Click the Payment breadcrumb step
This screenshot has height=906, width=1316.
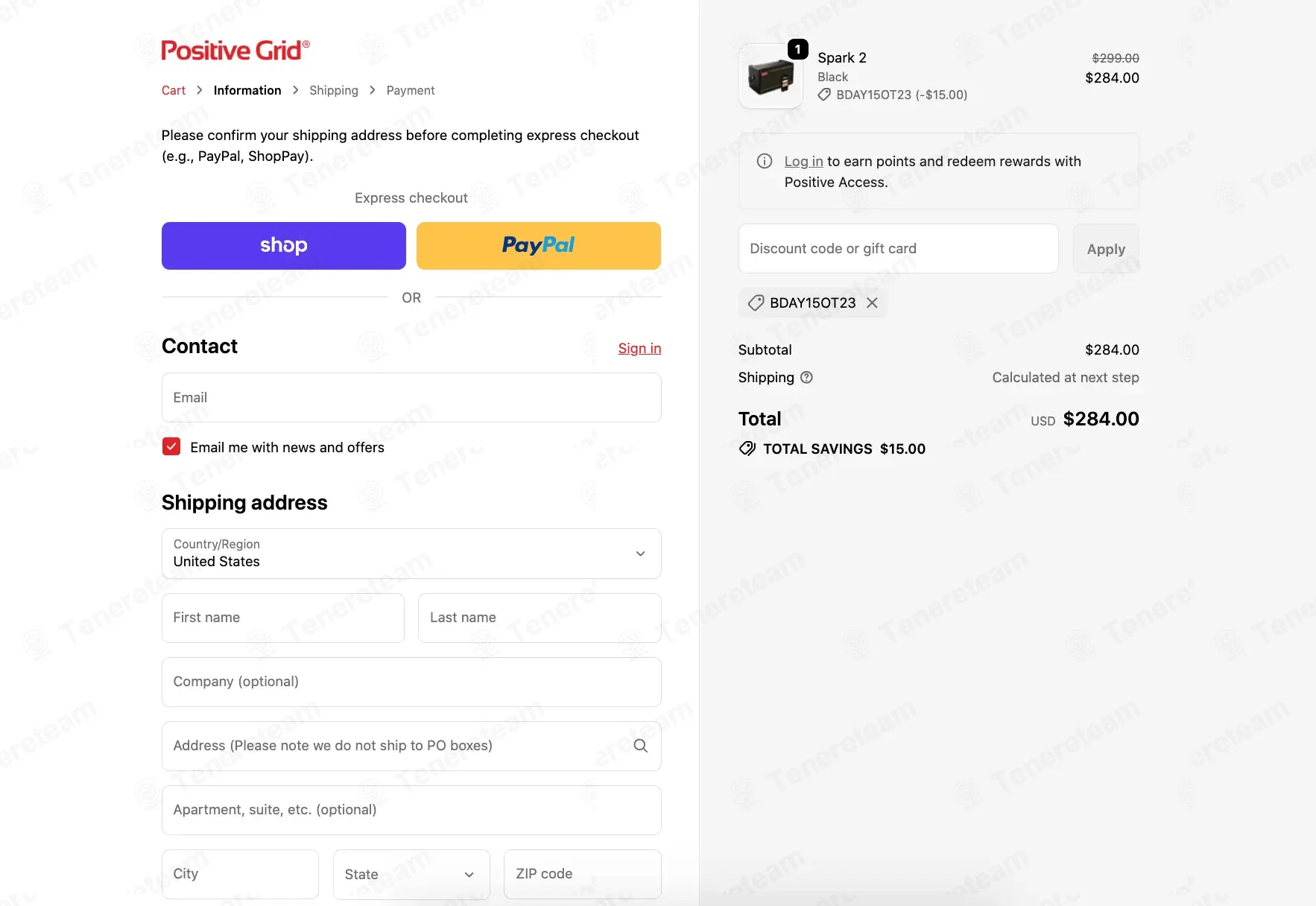(411, 90)
